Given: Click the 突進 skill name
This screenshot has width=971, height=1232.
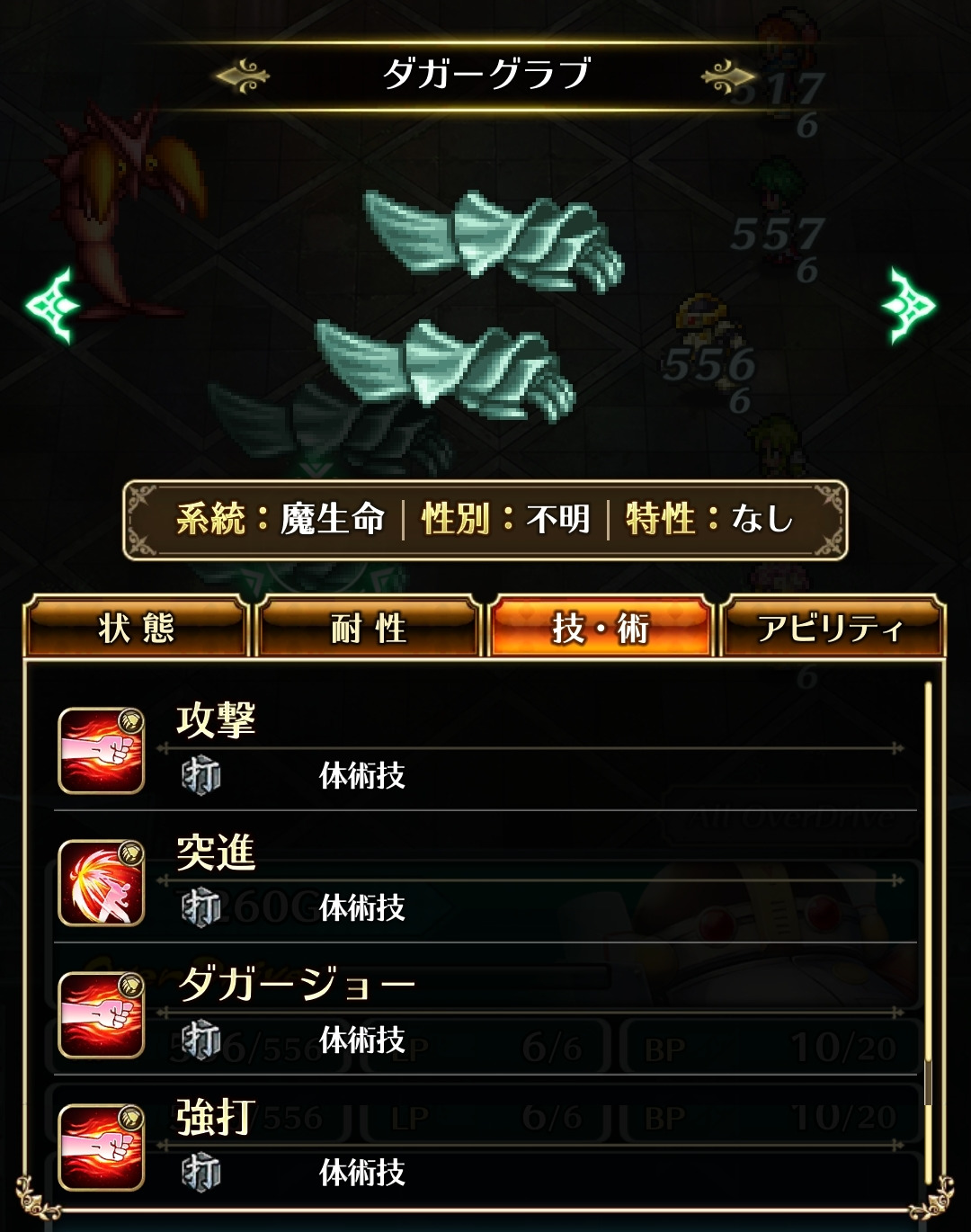Looking at the screenshot, I should coord(217,853).
